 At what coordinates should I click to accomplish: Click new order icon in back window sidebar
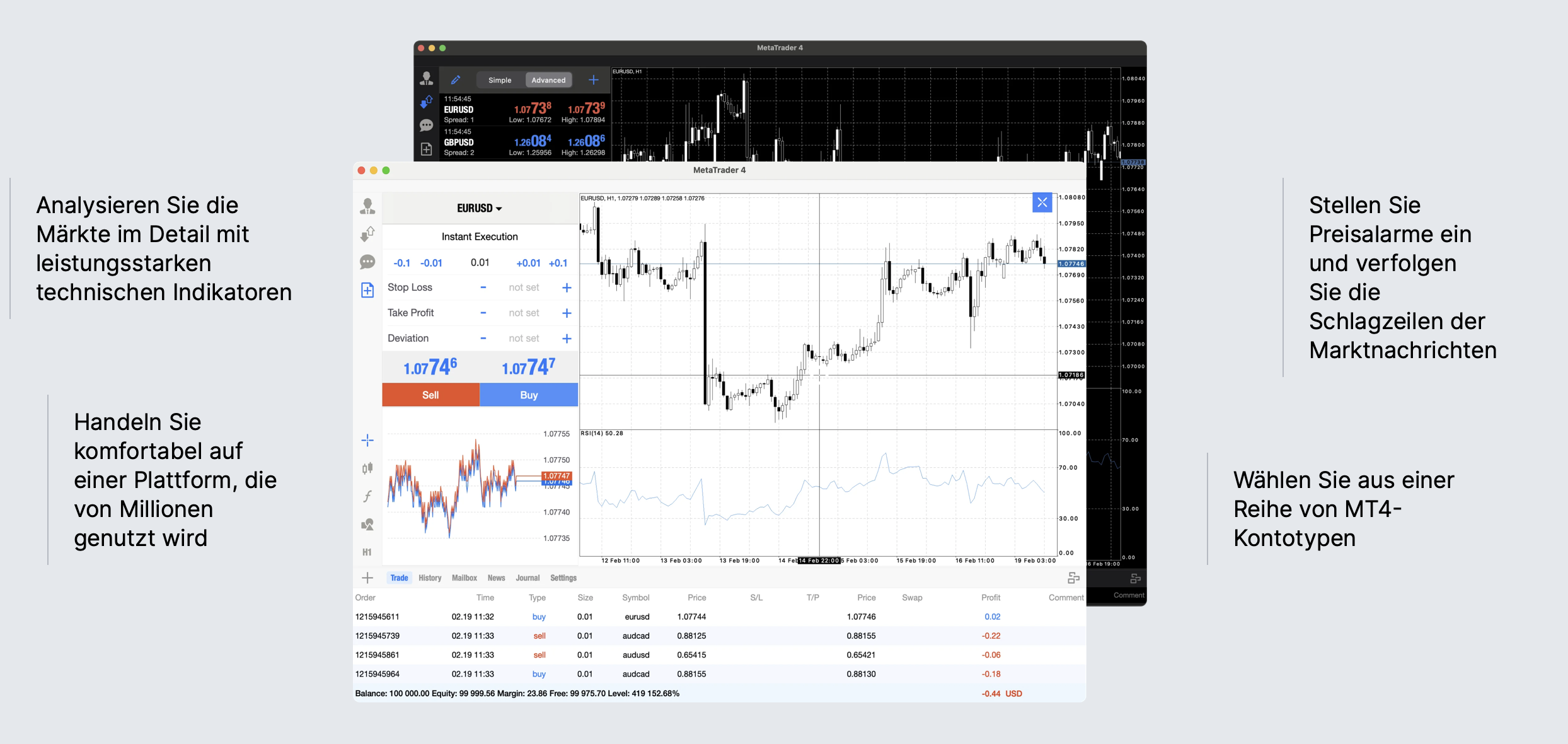427,149
